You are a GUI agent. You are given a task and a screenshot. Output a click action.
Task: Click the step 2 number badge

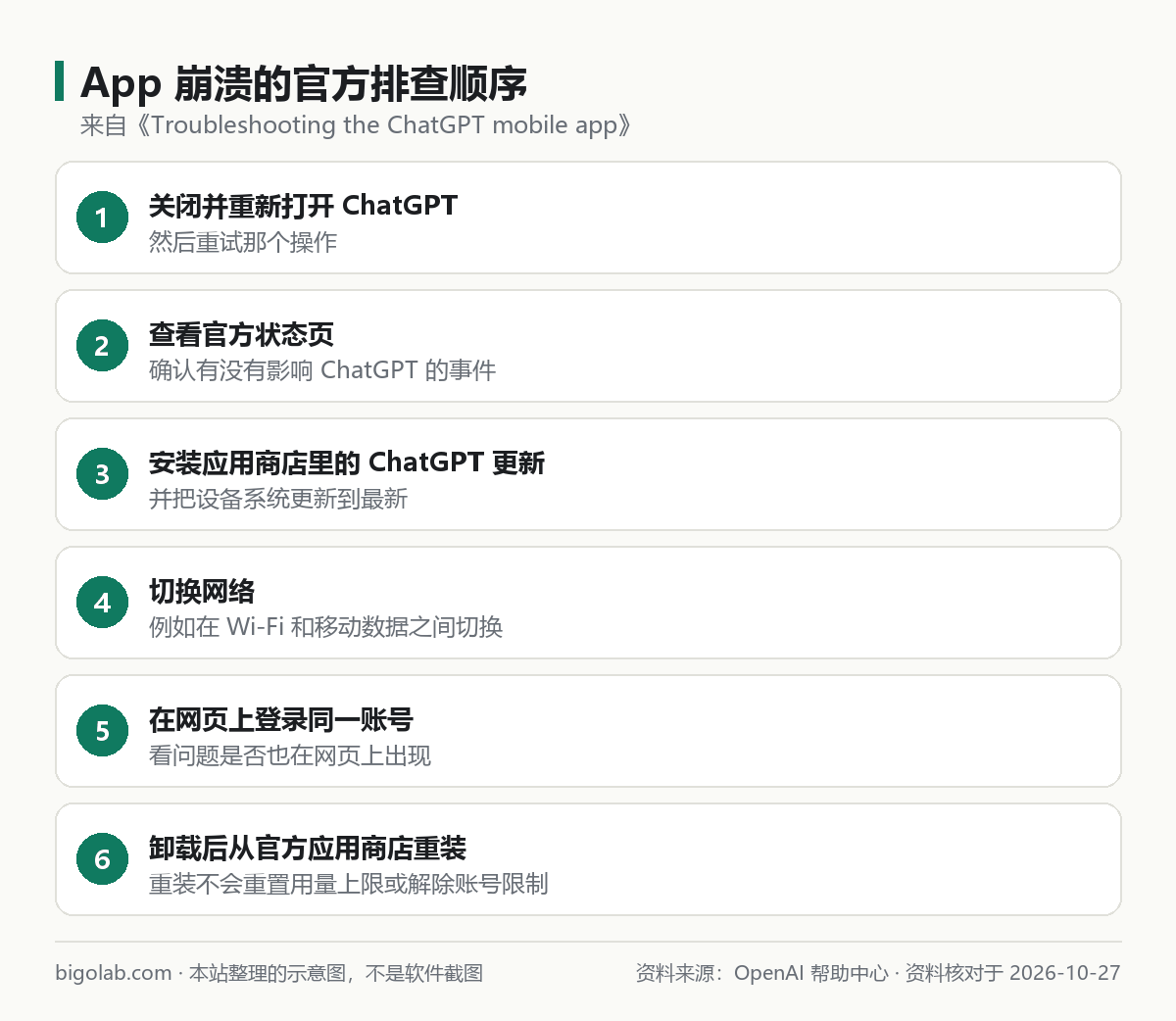[x=102, y=346]
